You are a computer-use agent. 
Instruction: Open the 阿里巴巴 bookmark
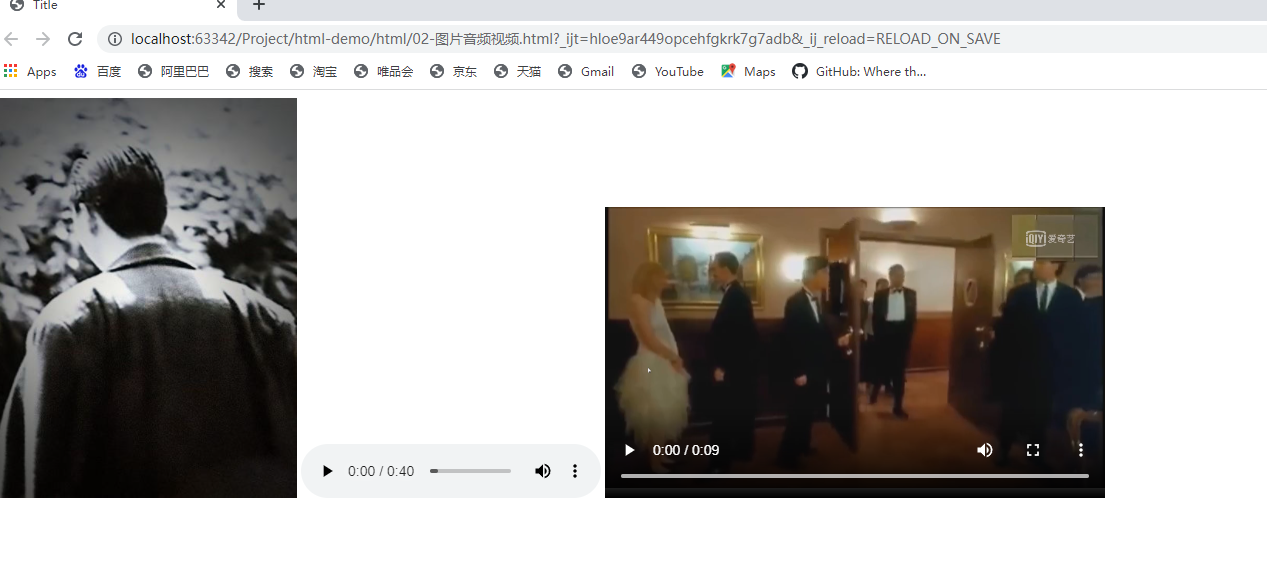coord(174,71)
